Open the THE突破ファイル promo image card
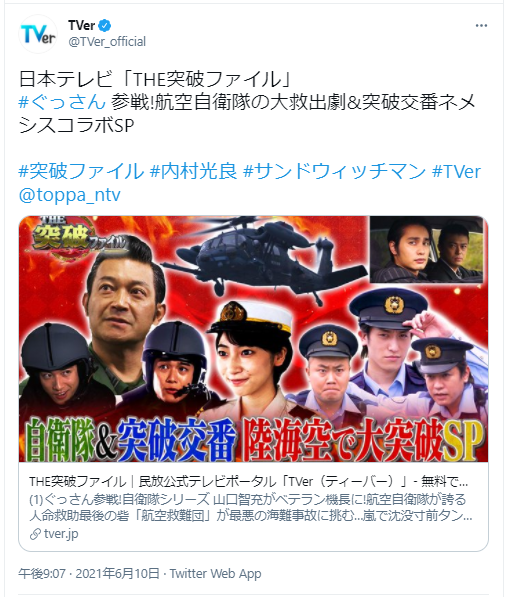Viewport: 509px width, 597px height. point(254,339)
